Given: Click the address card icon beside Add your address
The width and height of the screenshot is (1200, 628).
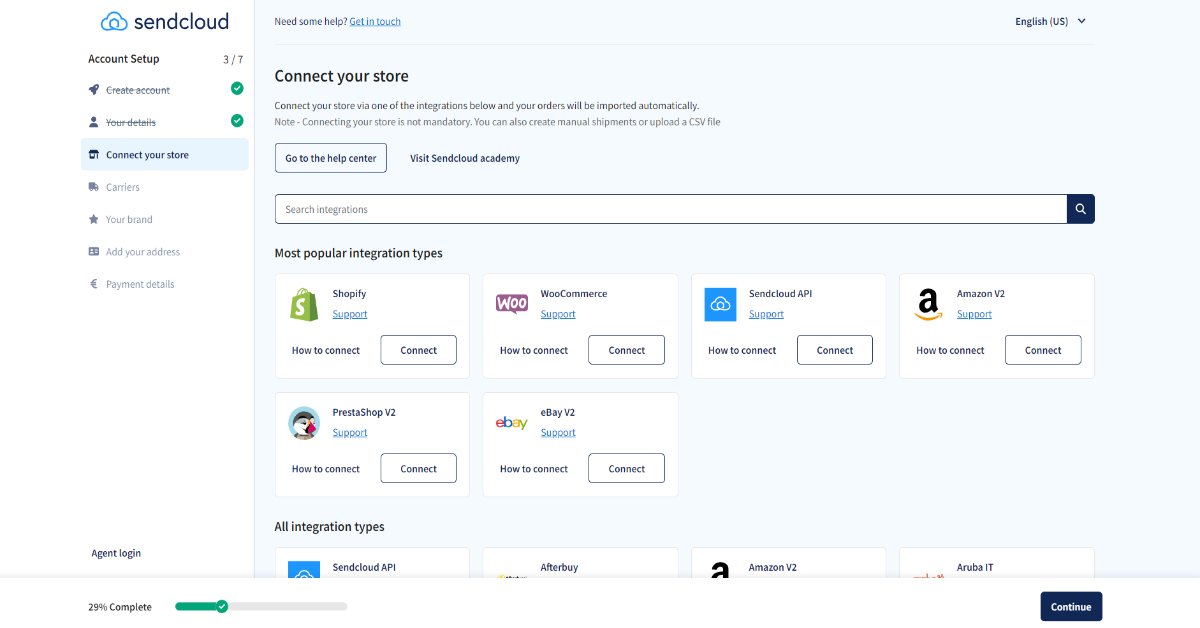Looking at the screenshot, I should (94, 252).
